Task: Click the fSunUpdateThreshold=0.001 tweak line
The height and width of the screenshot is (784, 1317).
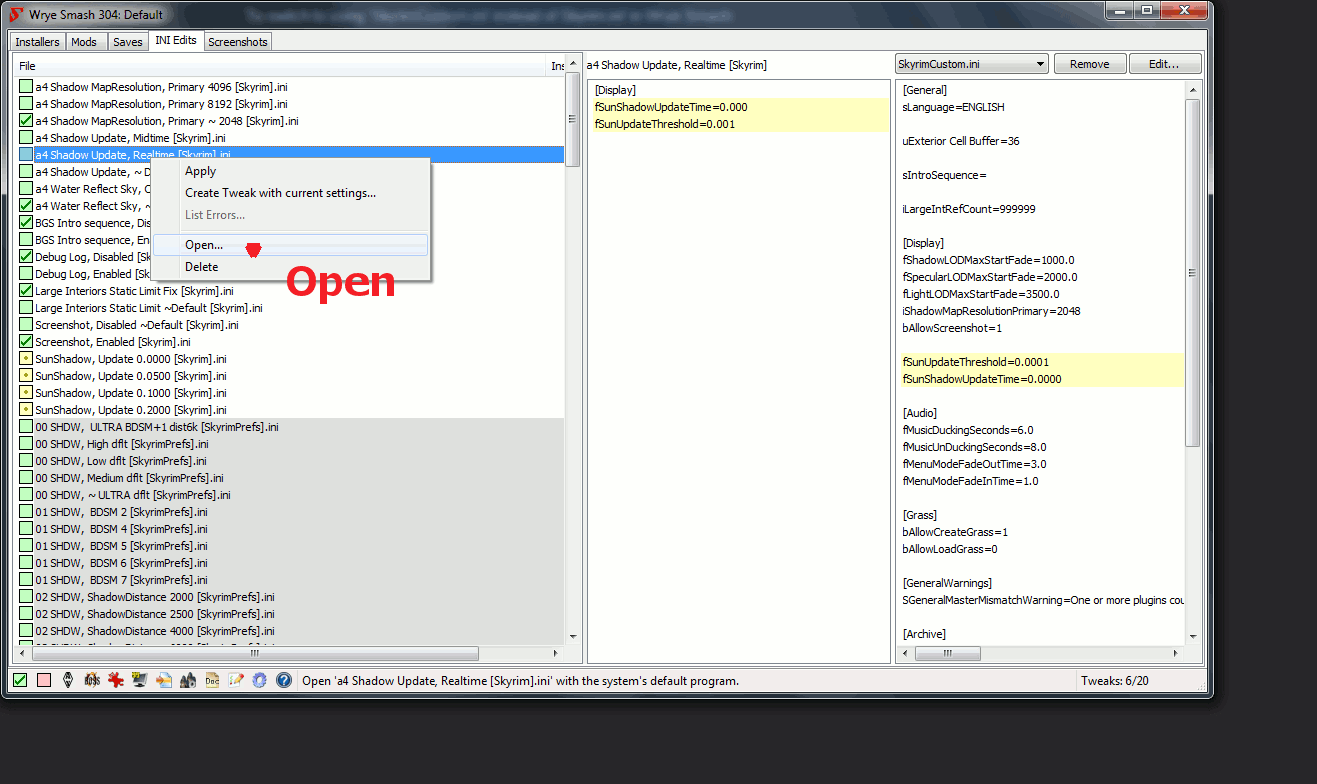Action: coord(740,124)
